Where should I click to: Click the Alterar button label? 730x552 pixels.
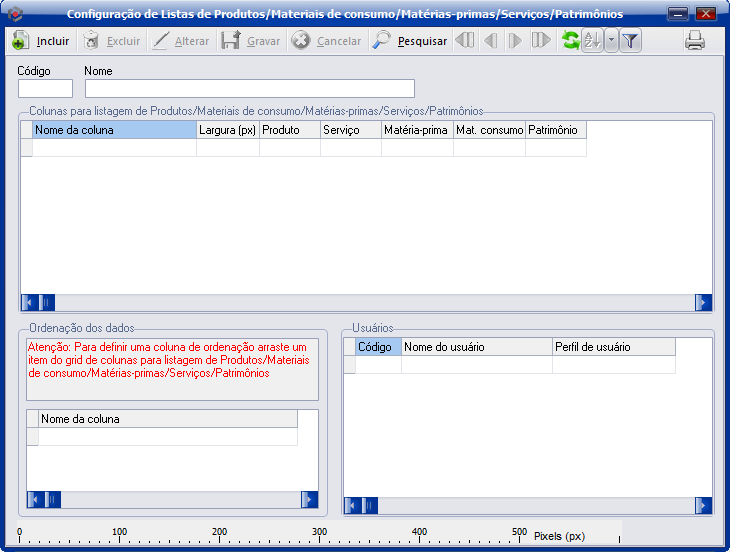pyautogui.click(x=192, y=41)
